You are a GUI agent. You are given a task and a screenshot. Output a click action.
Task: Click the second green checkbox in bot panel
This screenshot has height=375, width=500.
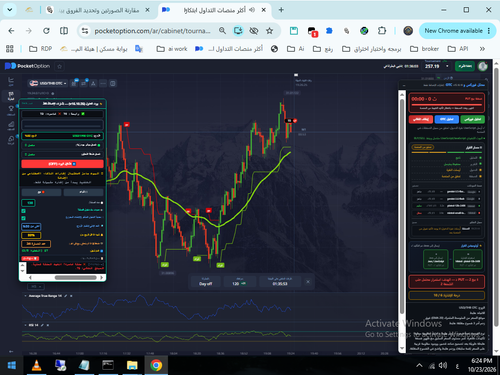click(24, 218)
